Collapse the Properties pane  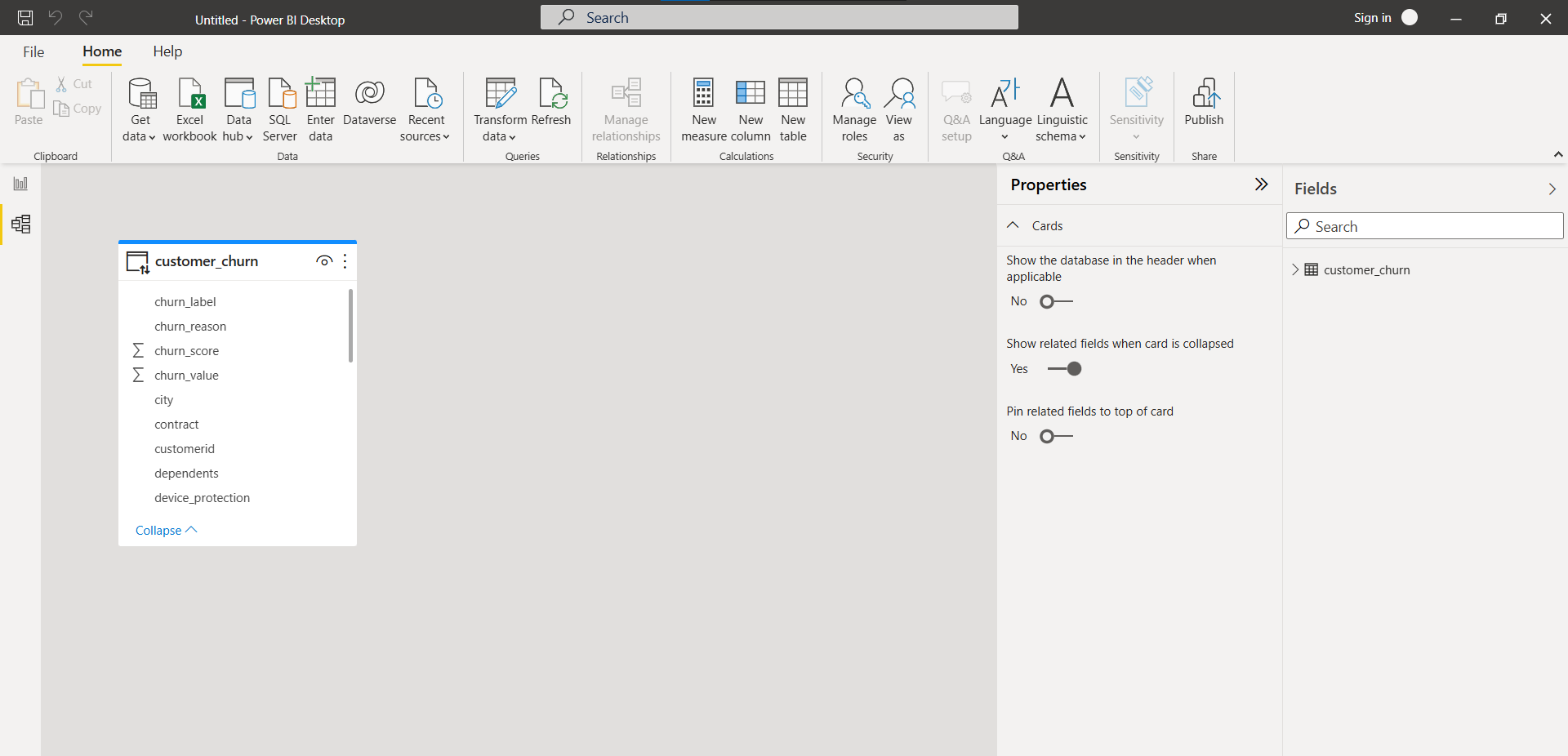click(1261, 185)
